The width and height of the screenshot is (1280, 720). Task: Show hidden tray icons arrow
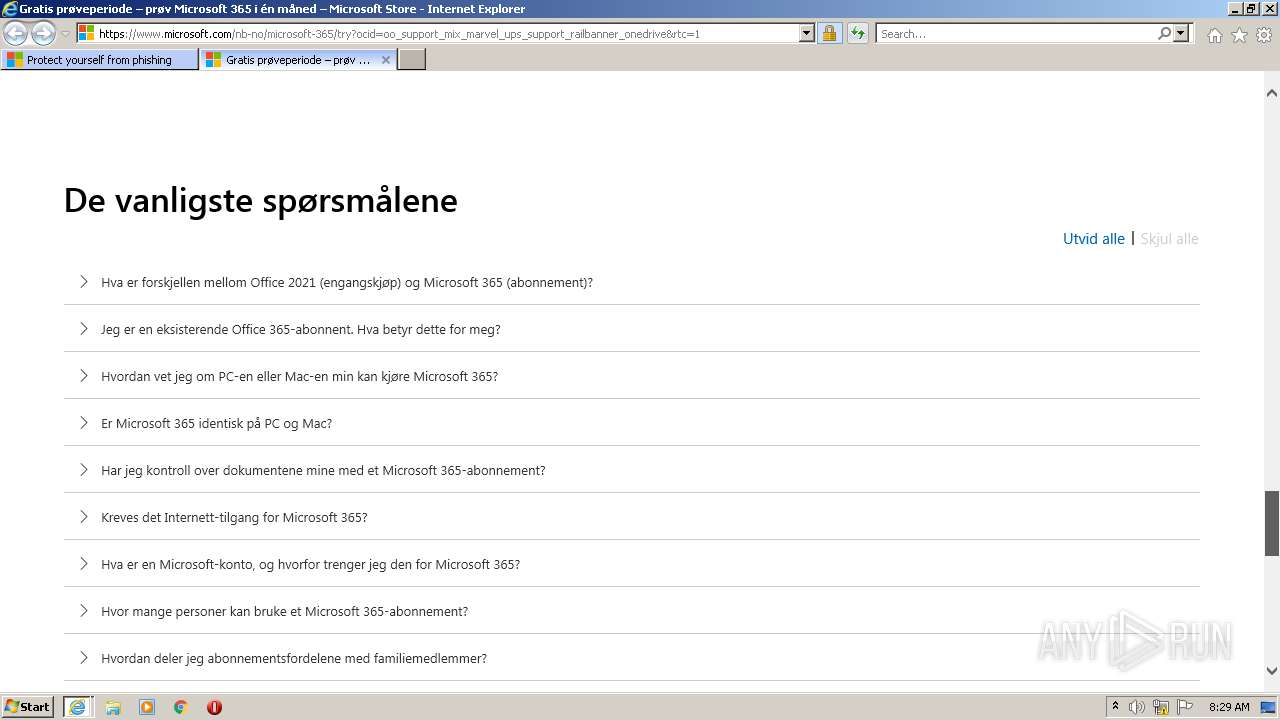coord(1116,707)
